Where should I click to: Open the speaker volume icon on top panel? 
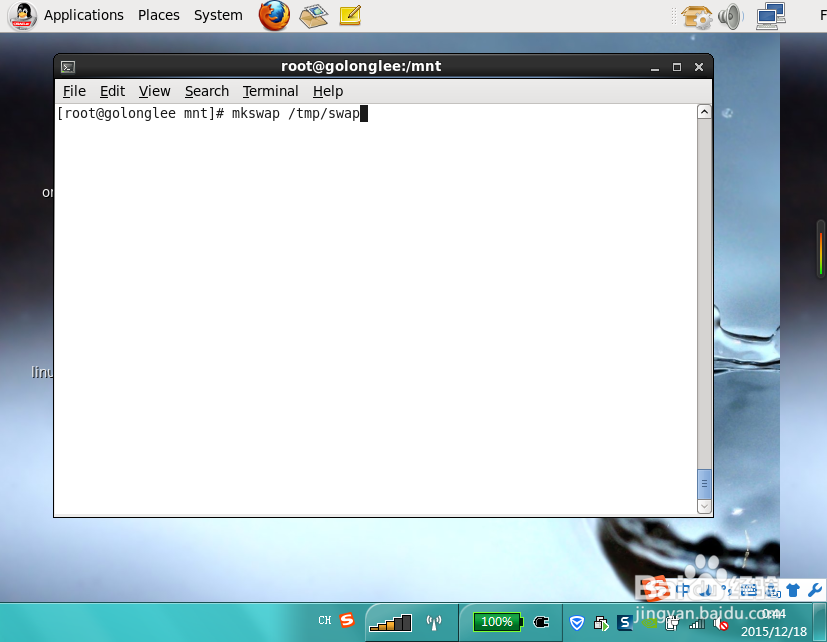click(728, 16)
